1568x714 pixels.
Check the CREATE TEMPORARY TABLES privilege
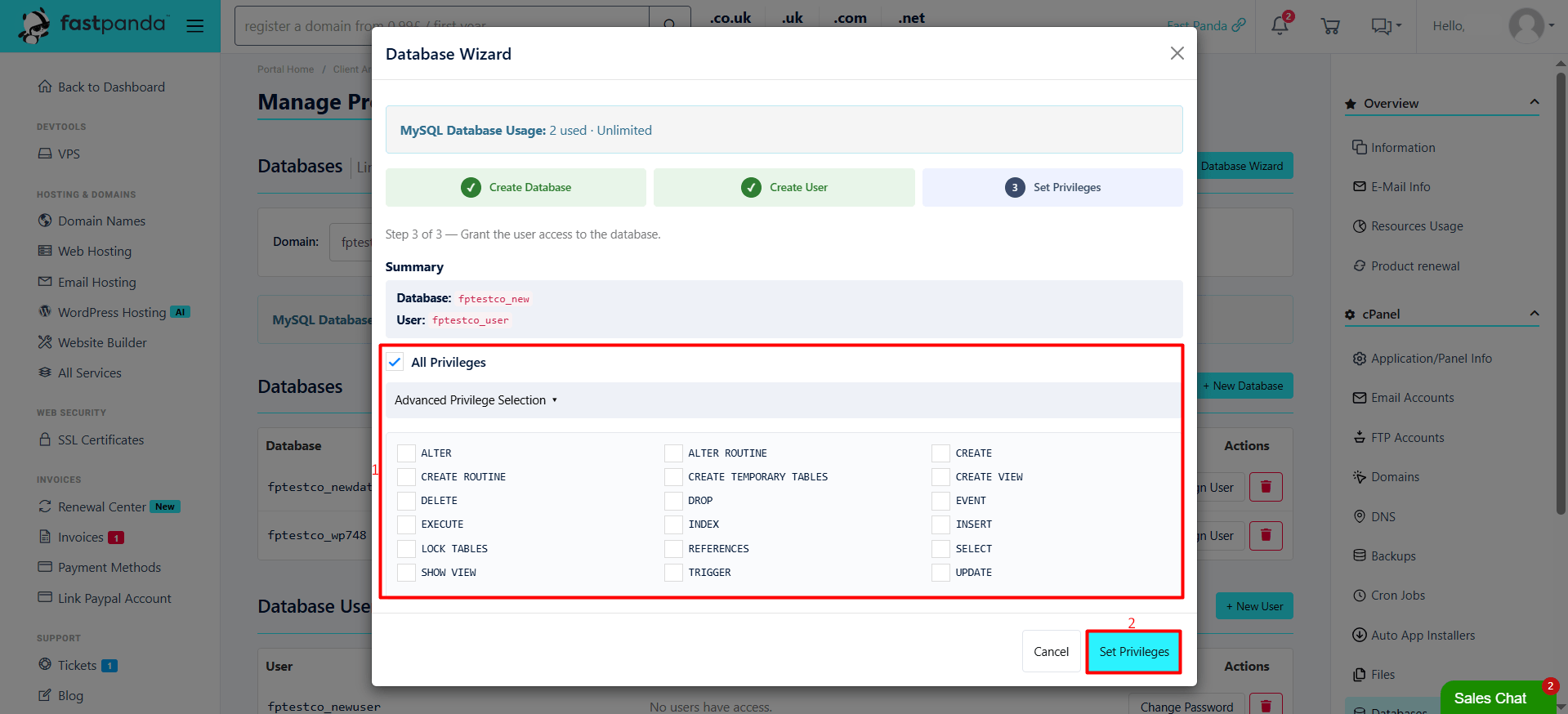(x=673, y=477)
